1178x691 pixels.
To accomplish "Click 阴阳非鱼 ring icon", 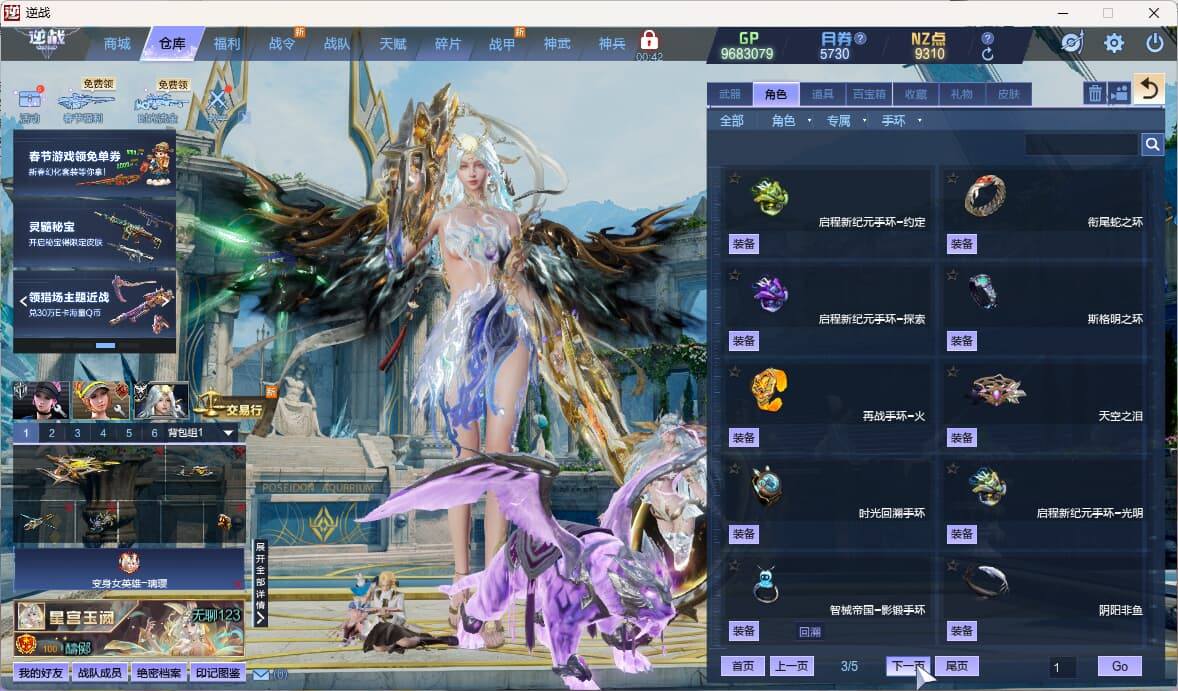I will [986, 581].
